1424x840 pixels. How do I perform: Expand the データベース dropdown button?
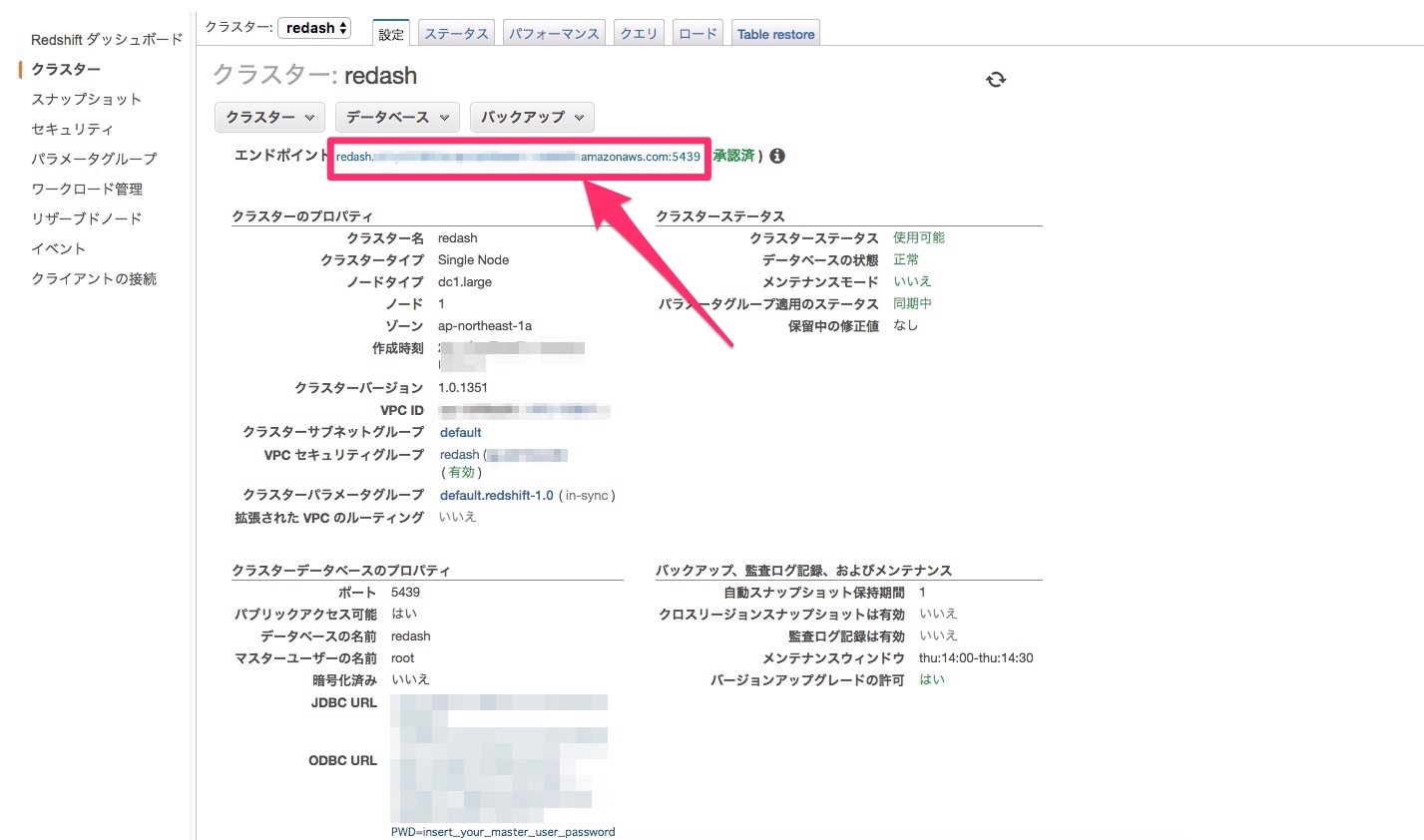click(397, 117)
